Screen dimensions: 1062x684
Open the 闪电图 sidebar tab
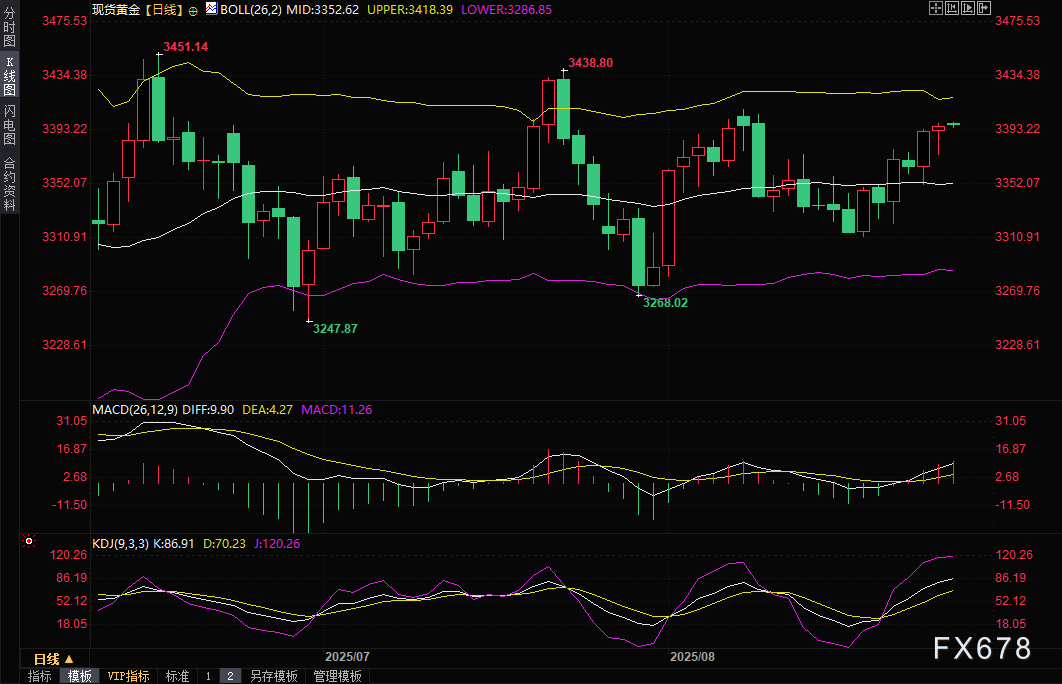9,125
